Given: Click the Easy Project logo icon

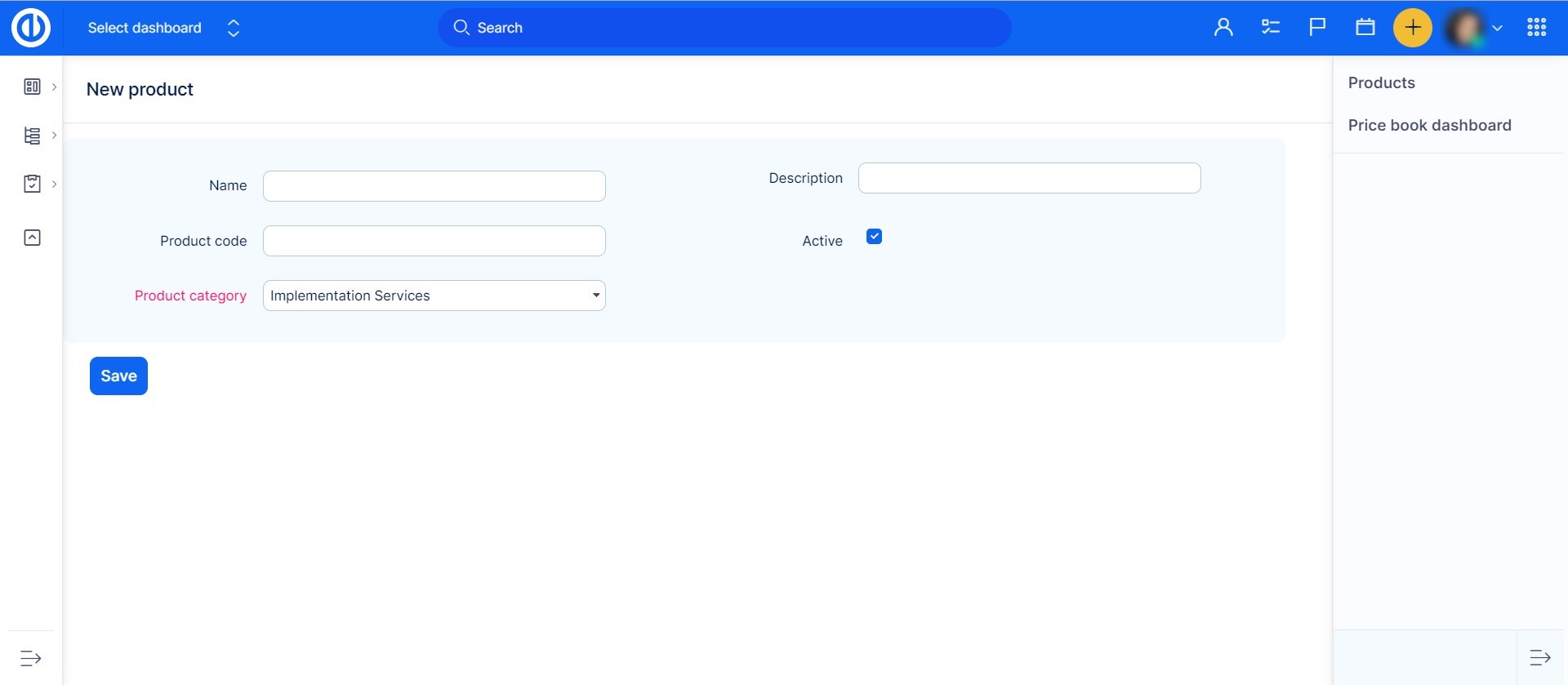Looking at the screenshot, I should point(31,28).
